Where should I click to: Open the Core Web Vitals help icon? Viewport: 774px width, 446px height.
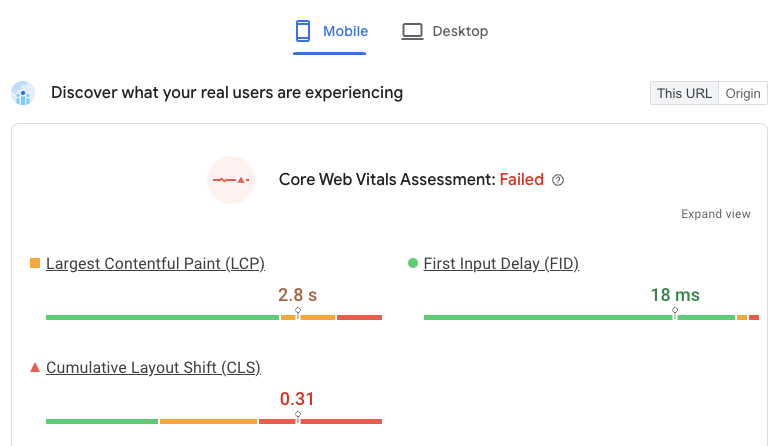point(558,180)
